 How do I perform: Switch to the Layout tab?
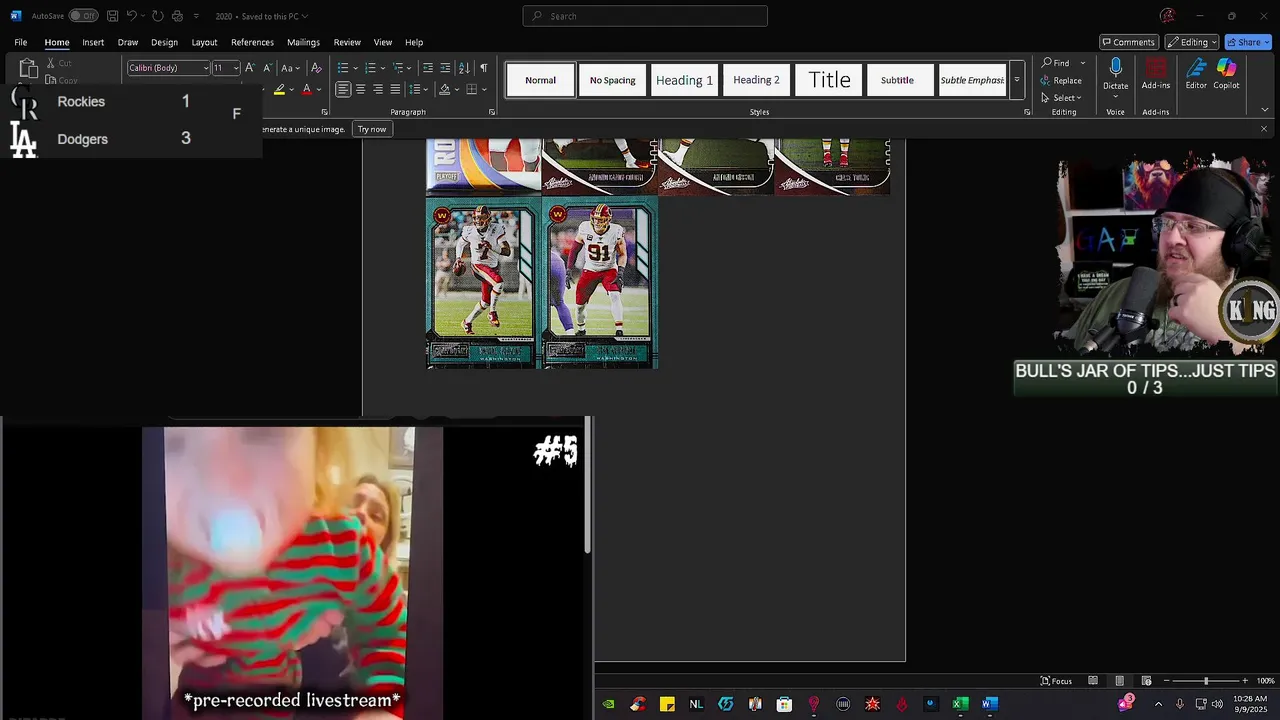204,42
